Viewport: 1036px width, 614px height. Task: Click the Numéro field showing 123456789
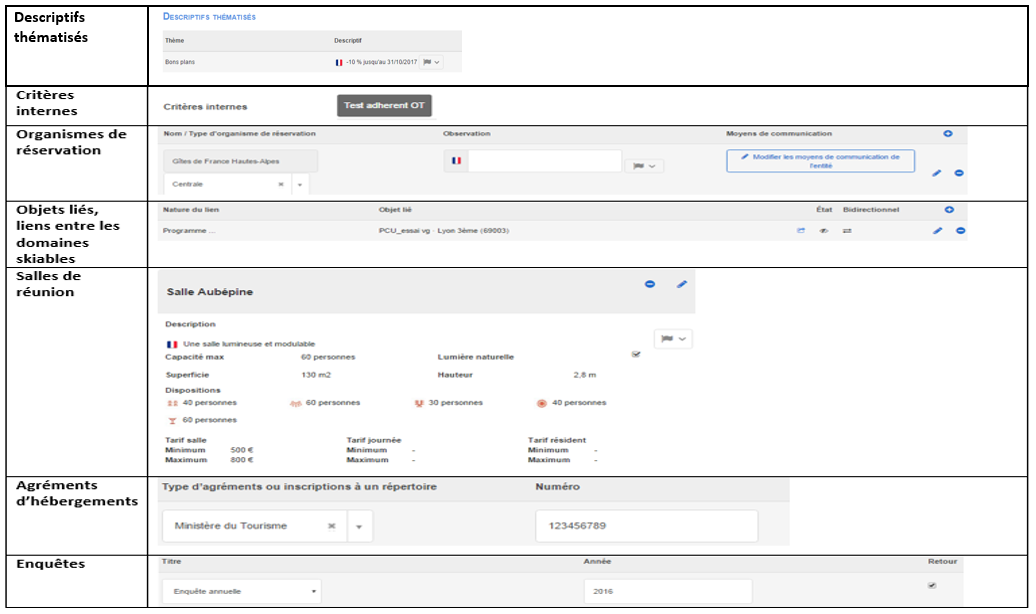point(647,526)
